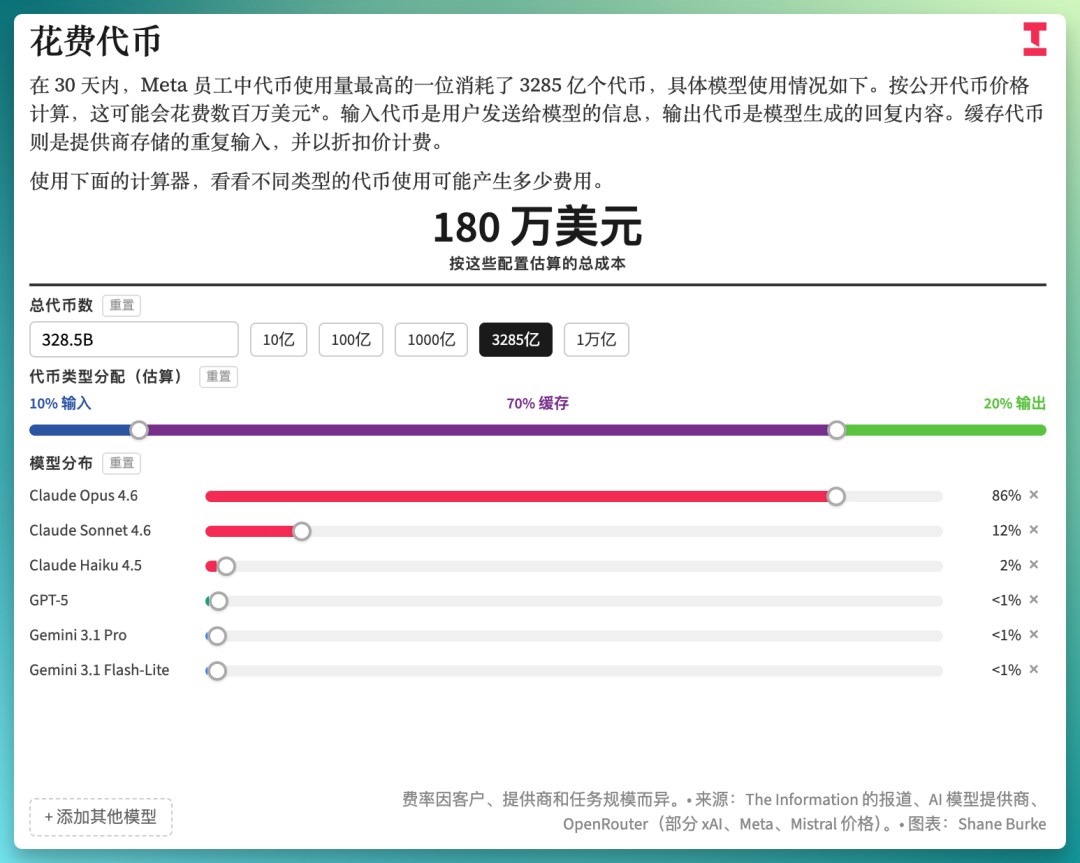Pick the 1万亿 token preset
Image resolution: width=1080 pixels, height=863 pixels.
tap(596, 340)
